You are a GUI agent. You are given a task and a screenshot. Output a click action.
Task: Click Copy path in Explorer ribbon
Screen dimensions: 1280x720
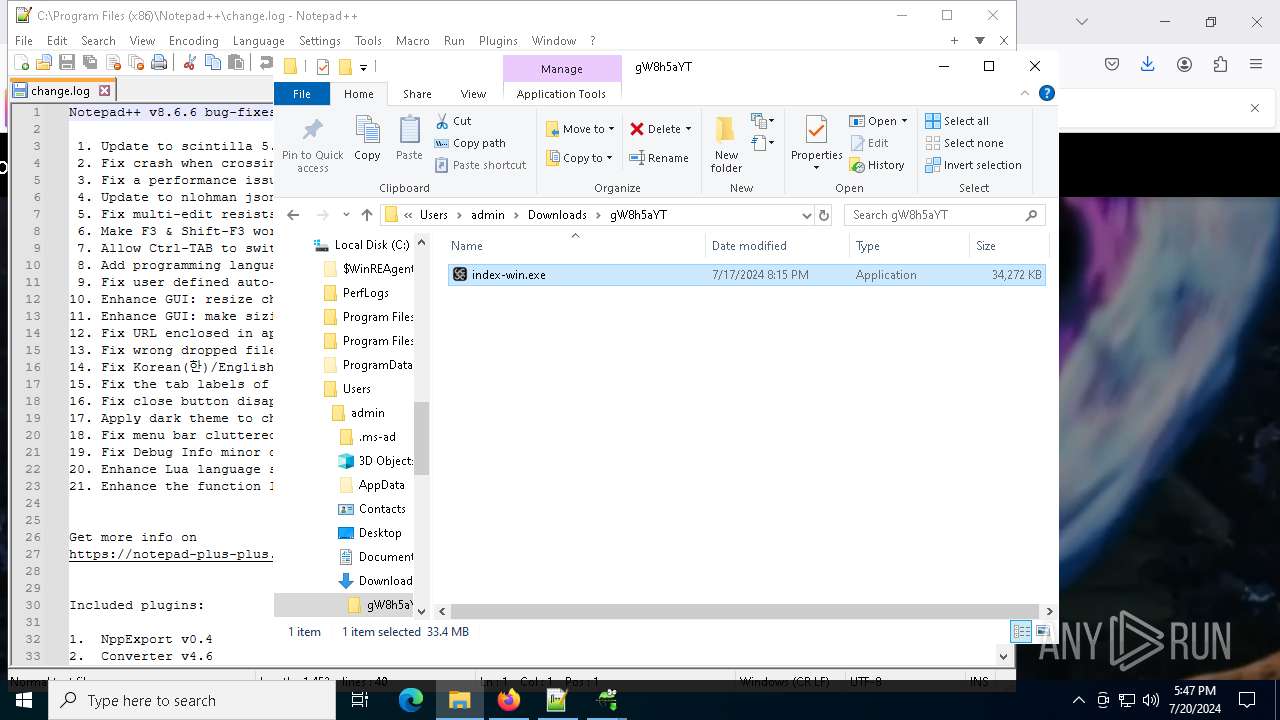tap(470, 143)
